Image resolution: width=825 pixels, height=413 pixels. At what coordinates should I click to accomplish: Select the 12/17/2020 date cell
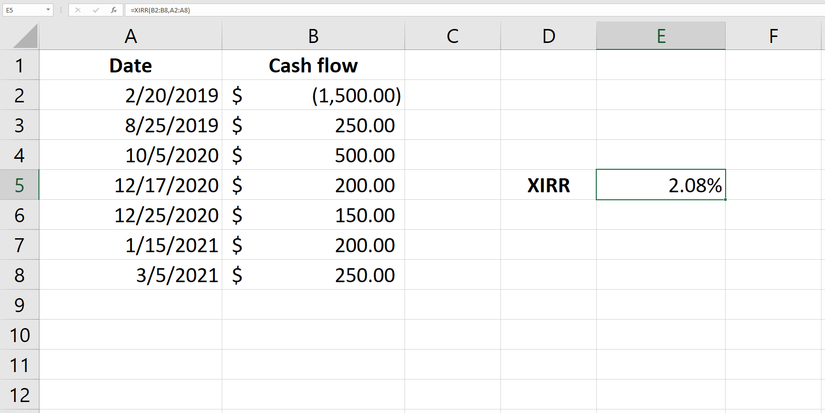click(x=130, y=185)
